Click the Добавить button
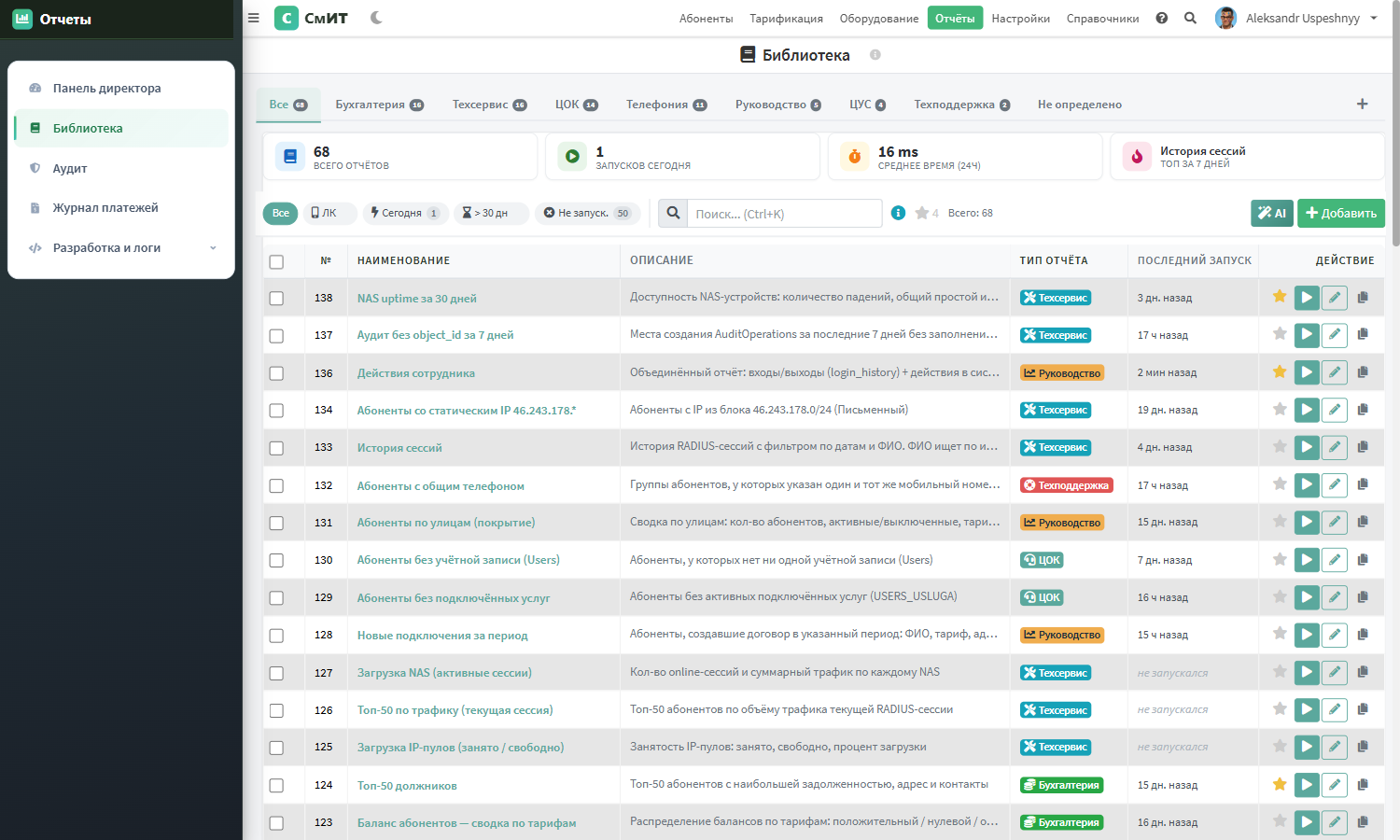1400x840 pixels. tap(1341, 213)
